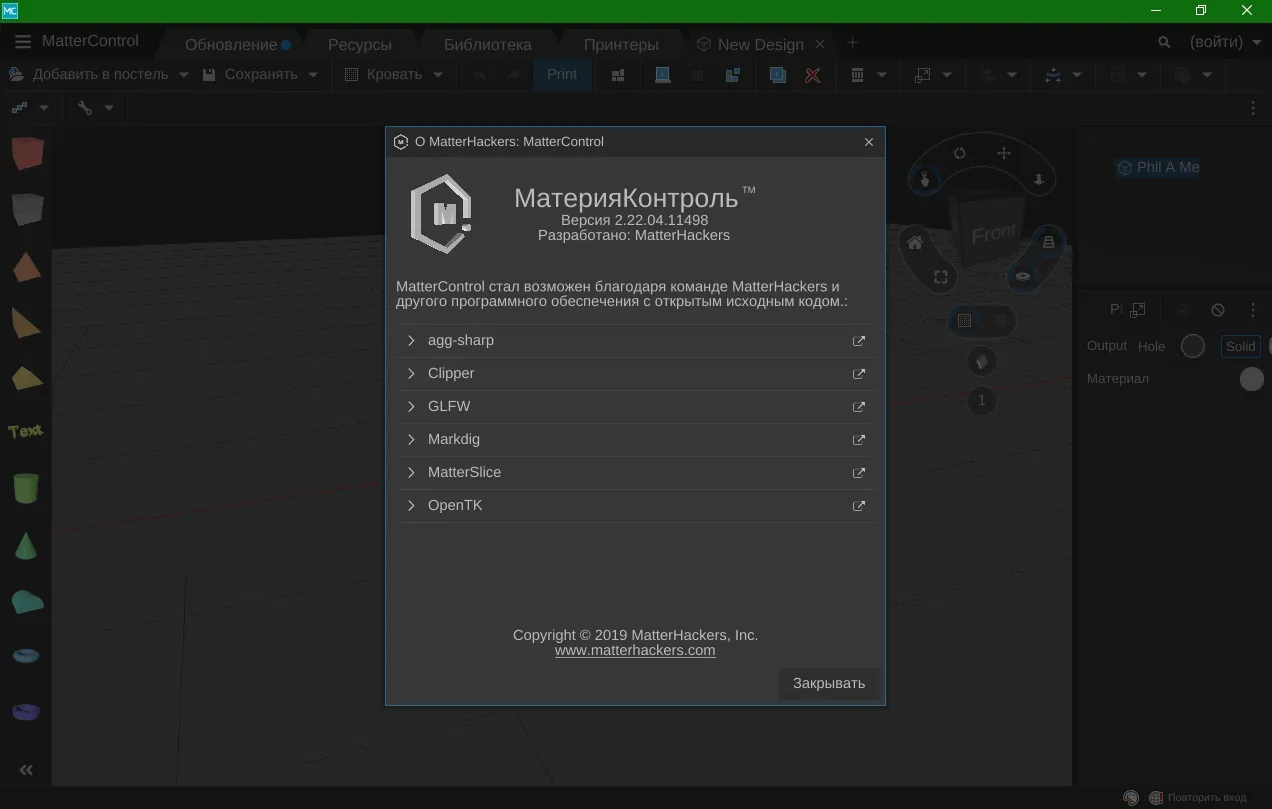Add the blue torus ring primitive
This screenshot has width=1272, height=809.
[26, 655]
